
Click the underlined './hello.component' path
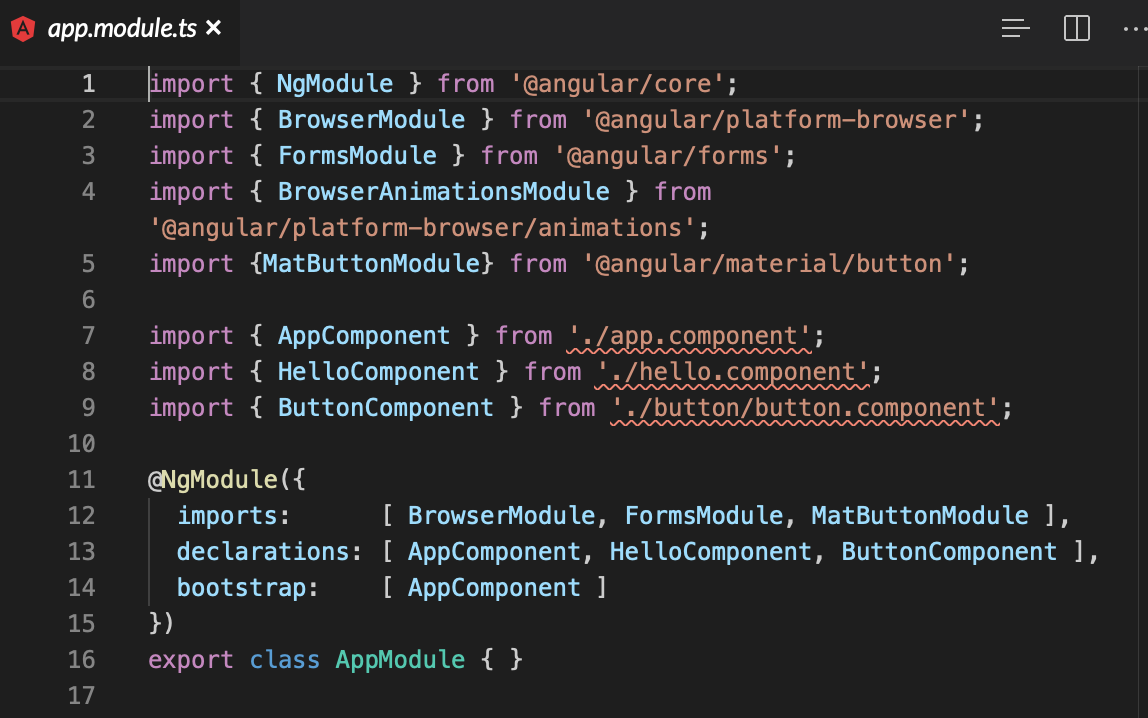click(733, 372)
